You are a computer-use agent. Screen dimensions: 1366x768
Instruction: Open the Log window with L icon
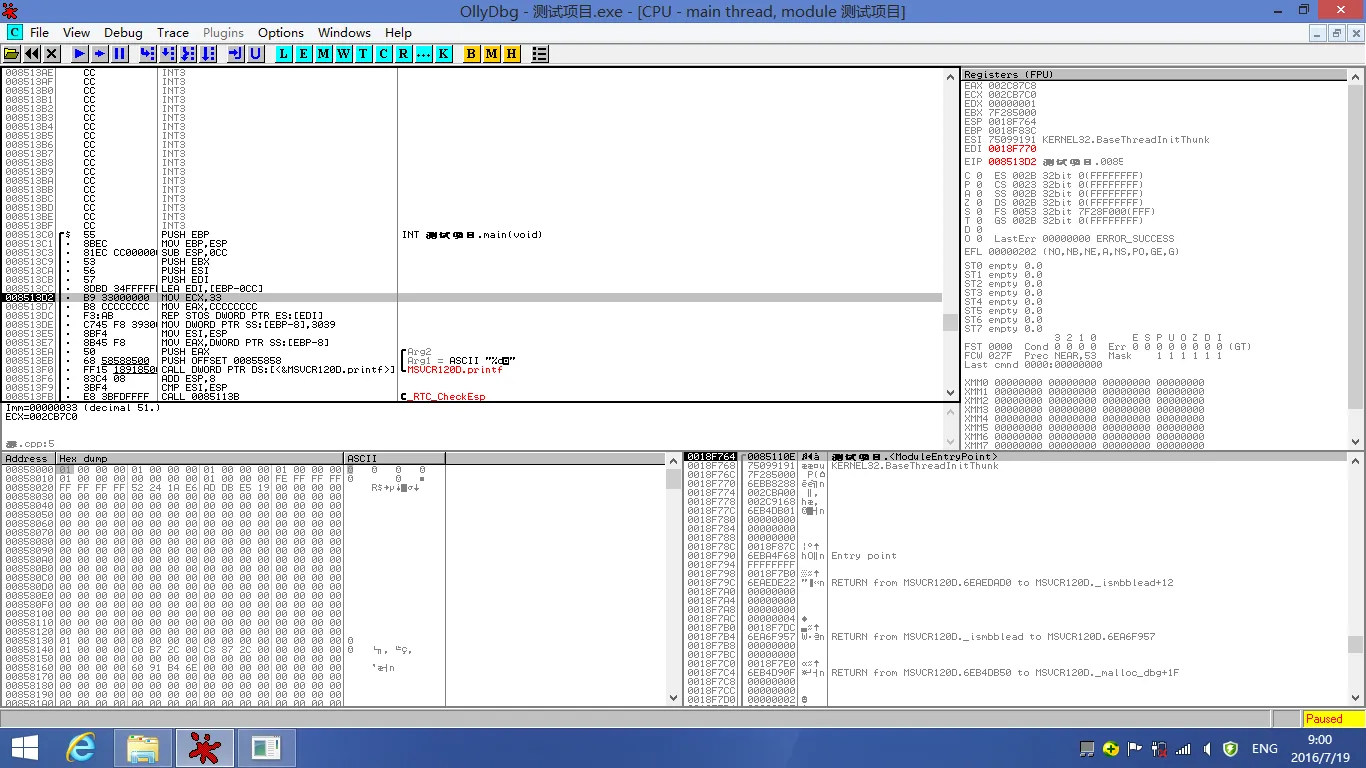tap(284, 54)
